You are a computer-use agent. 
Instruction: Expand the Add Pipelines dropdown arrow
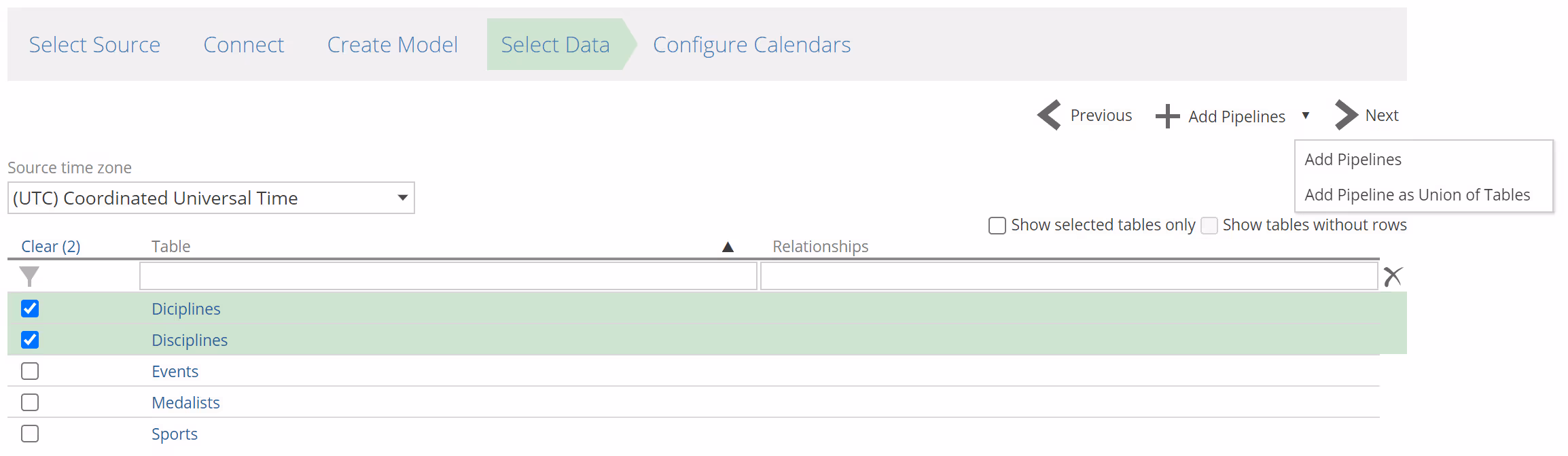pyautogui.click(x=1306, y=116)
